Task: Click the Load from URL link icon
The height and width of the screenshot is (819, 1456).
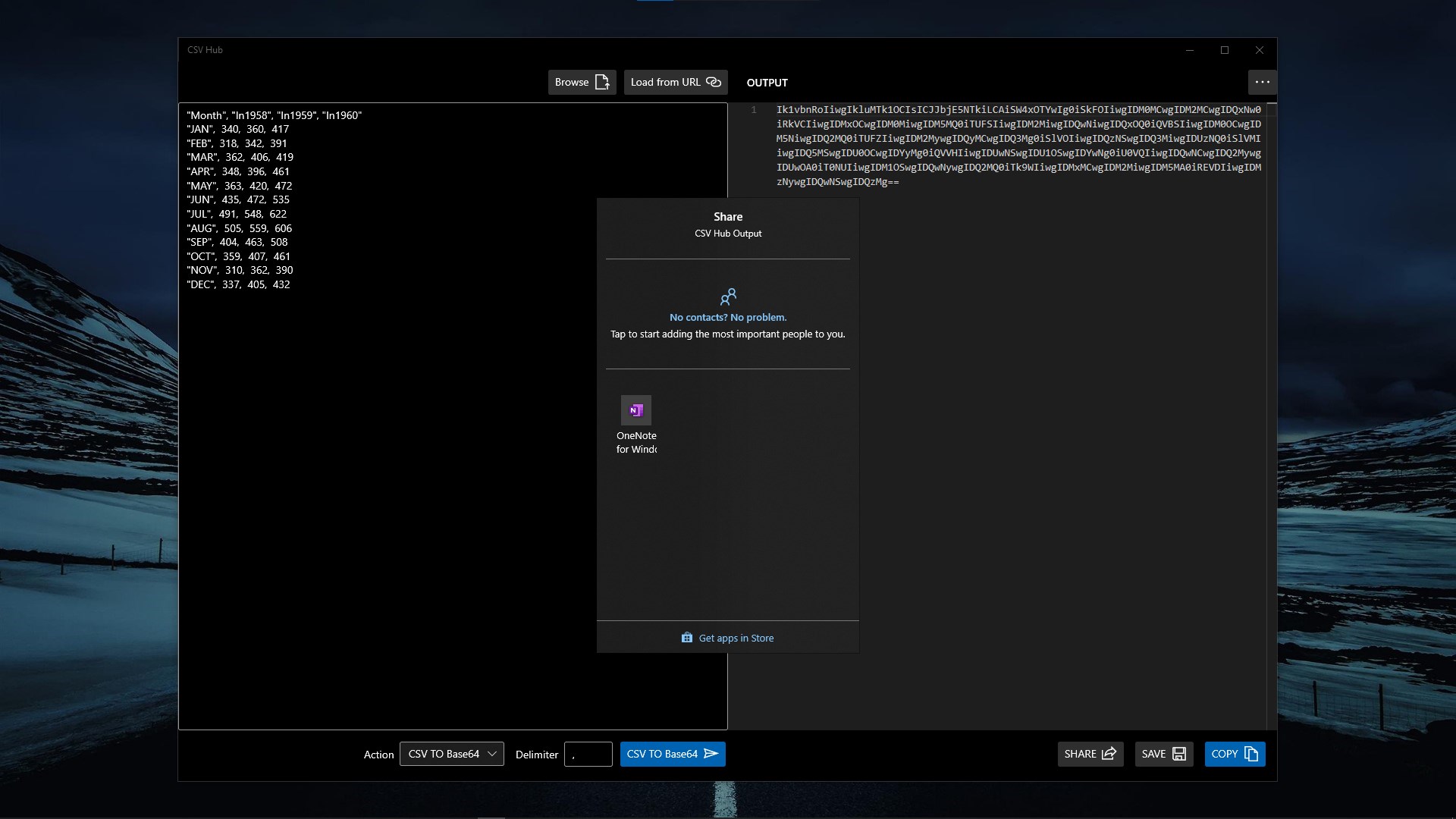Action: coord(714,82)
